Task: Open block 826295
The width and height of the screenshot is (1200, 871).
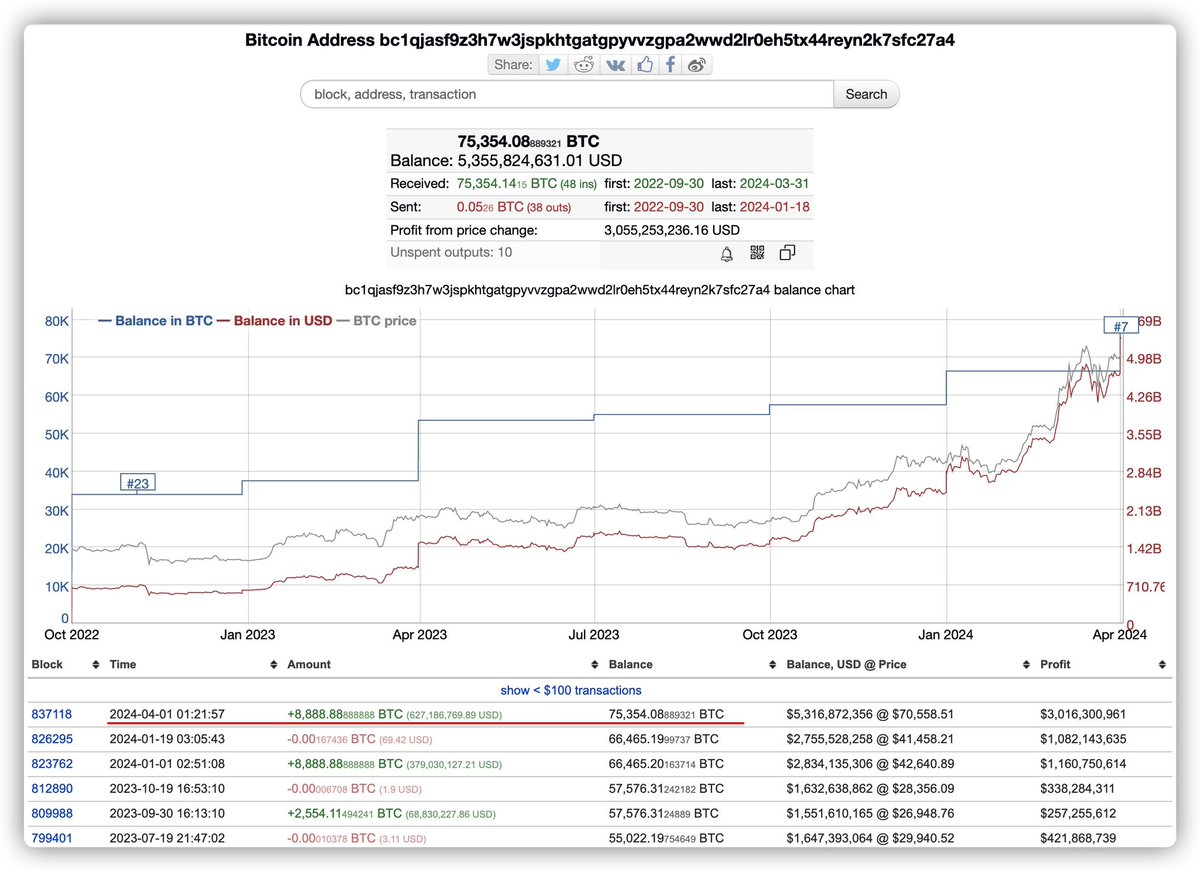Action: pos(52,740)
